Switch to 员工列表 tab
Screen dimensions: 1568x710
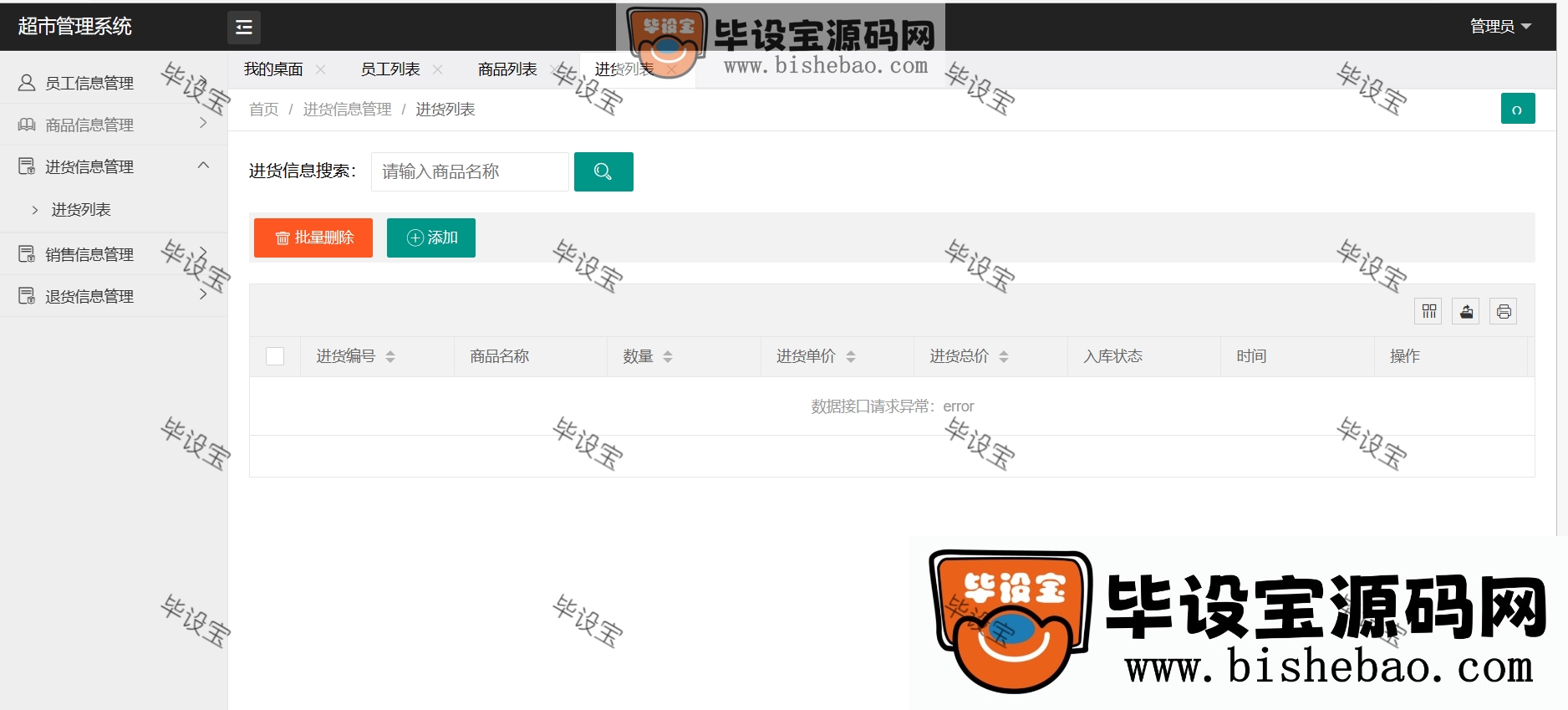[x=390, y=69]
